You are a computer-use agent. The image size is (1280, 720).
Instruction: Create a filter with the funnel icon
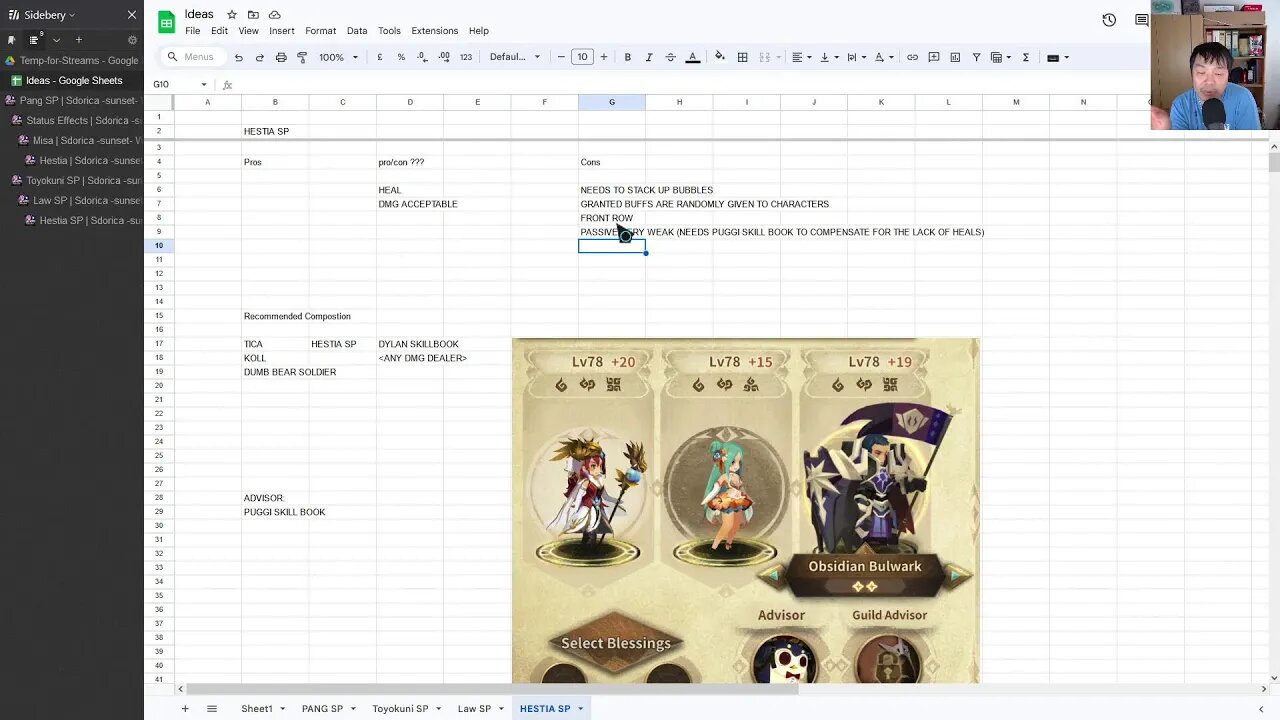pos(976,57)
